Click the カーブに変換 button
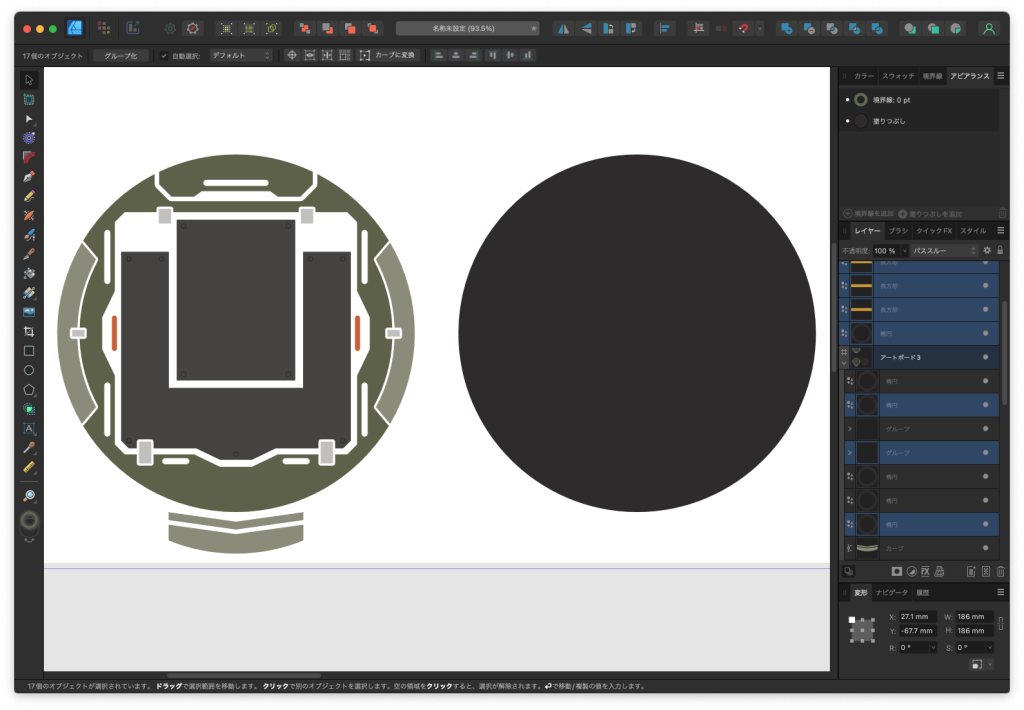Image resolution: width=1024 pixels, height=710 pixels. pos(388,56)
